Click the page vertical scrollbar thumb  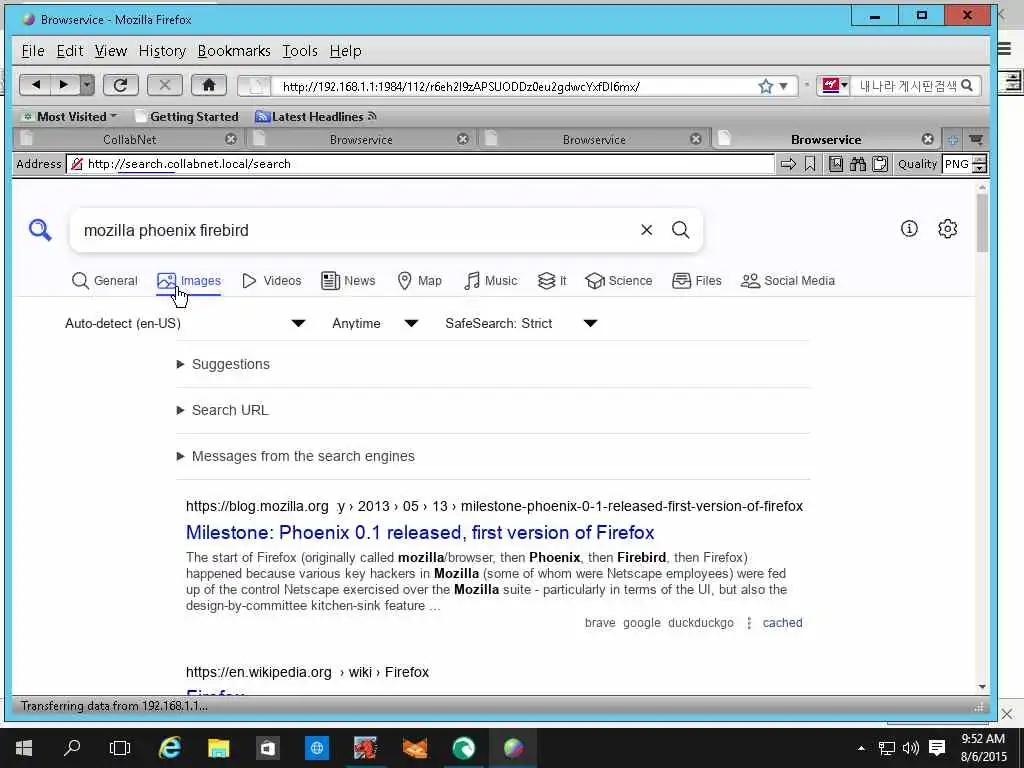coord(982,223)
